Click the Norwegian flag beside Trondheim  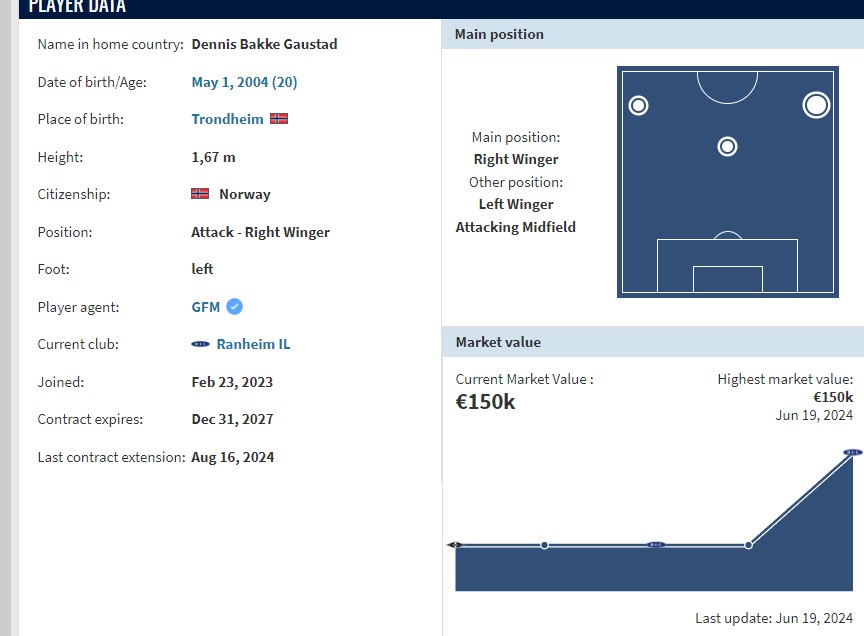[x=279, y=119]
